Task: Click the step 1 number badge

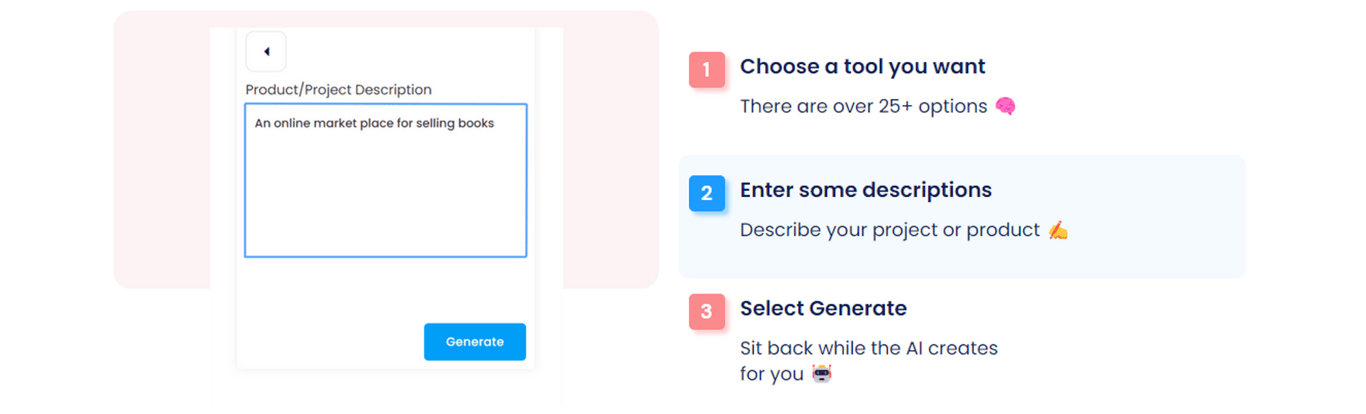Action: coord(706,70)
